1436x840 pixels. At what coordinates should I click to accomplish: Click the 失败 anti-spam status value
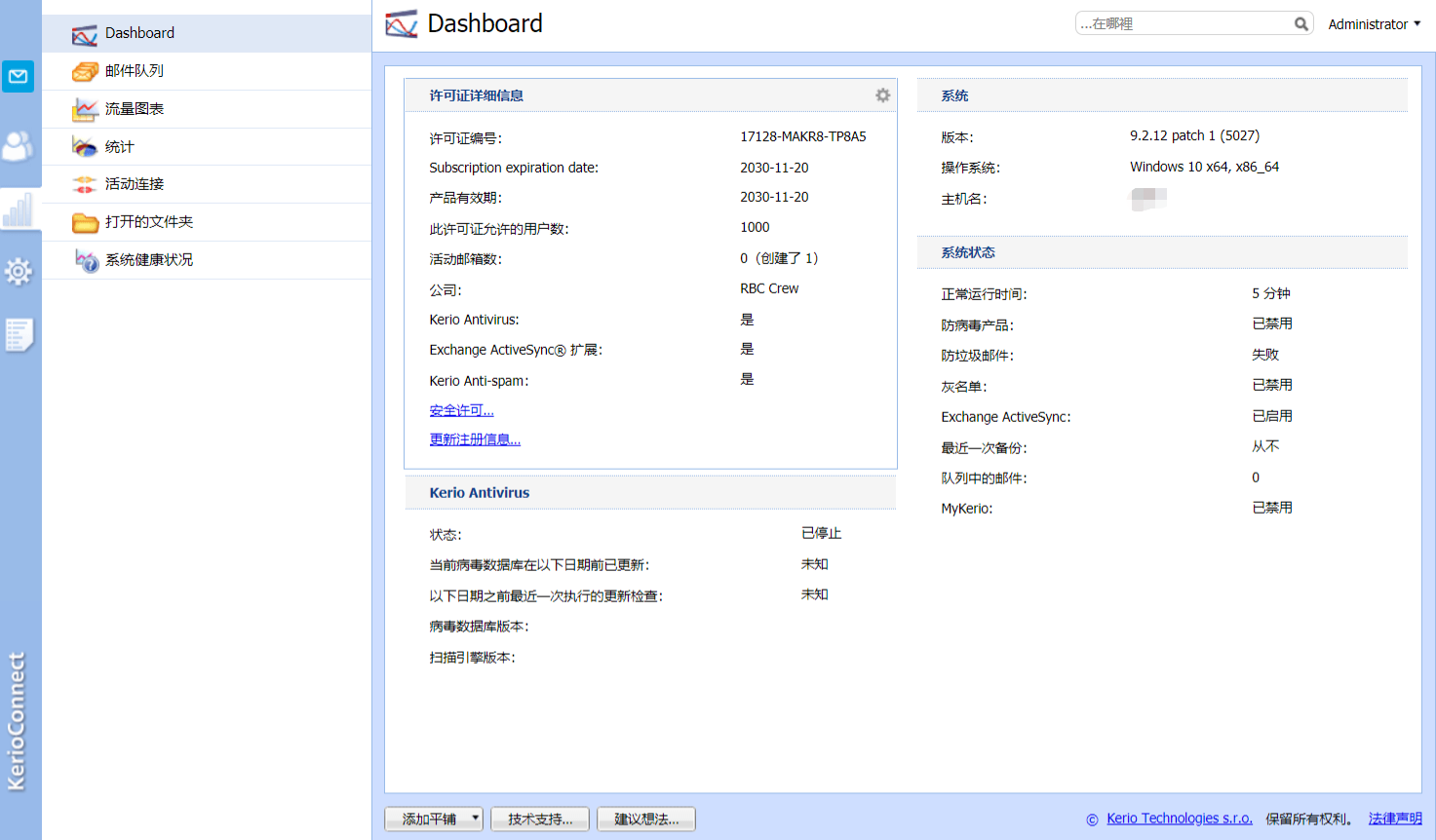point(1265,355)
